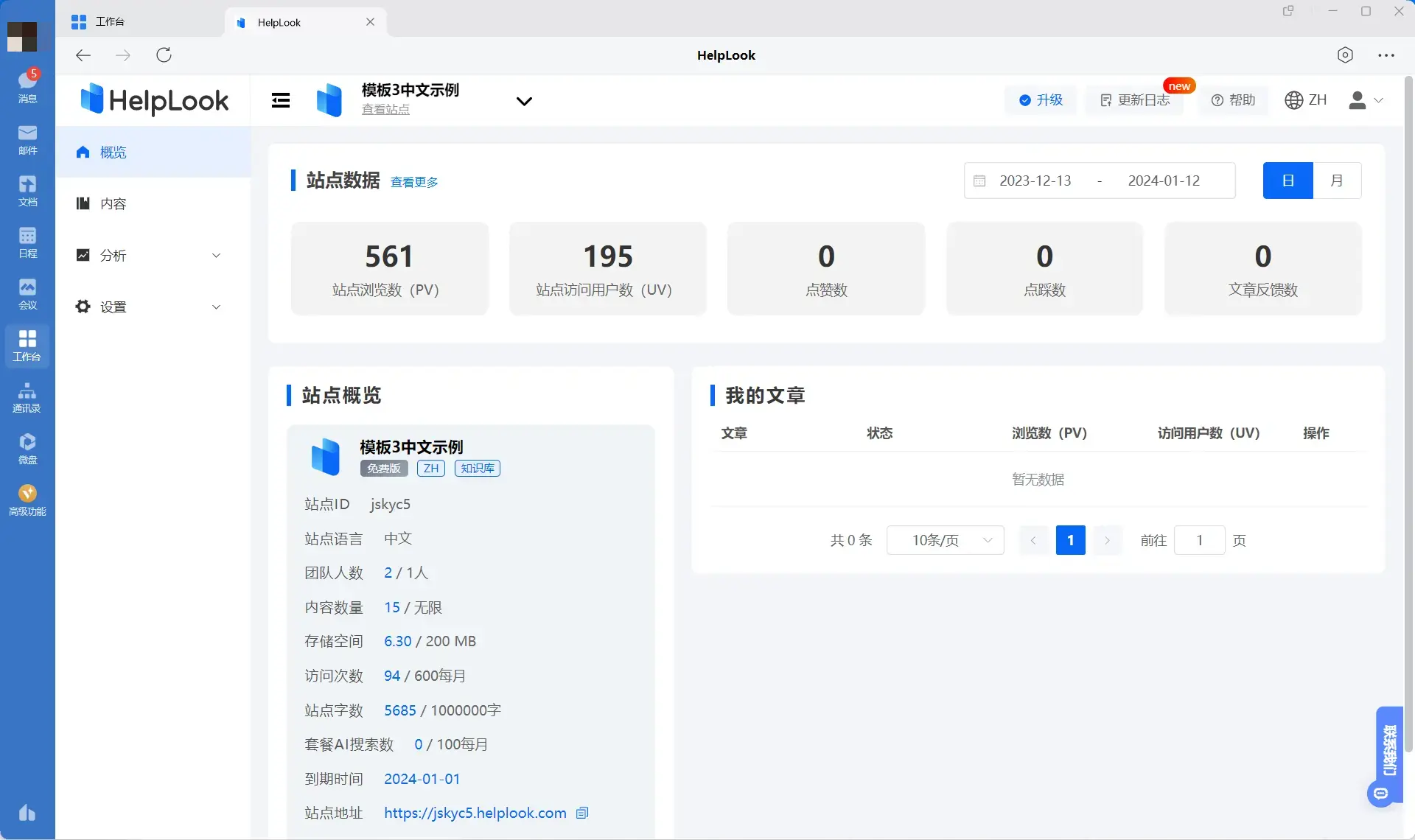Open the 查看更多 link
This screenshot has width=1415, height=840.
[414, 182]
